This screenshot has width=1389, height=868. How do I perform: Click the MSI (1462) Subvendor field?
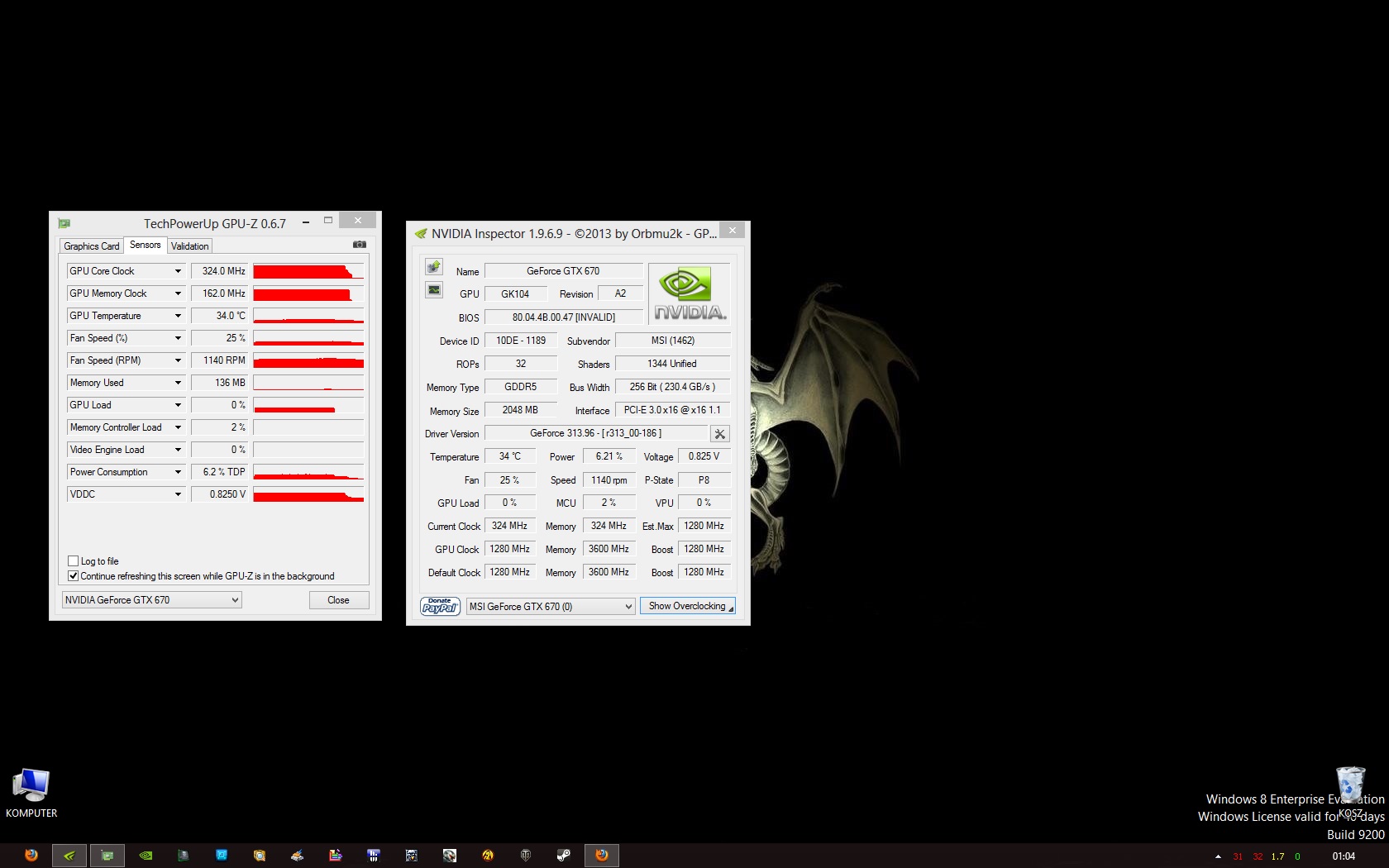click(x=672, y=341)
